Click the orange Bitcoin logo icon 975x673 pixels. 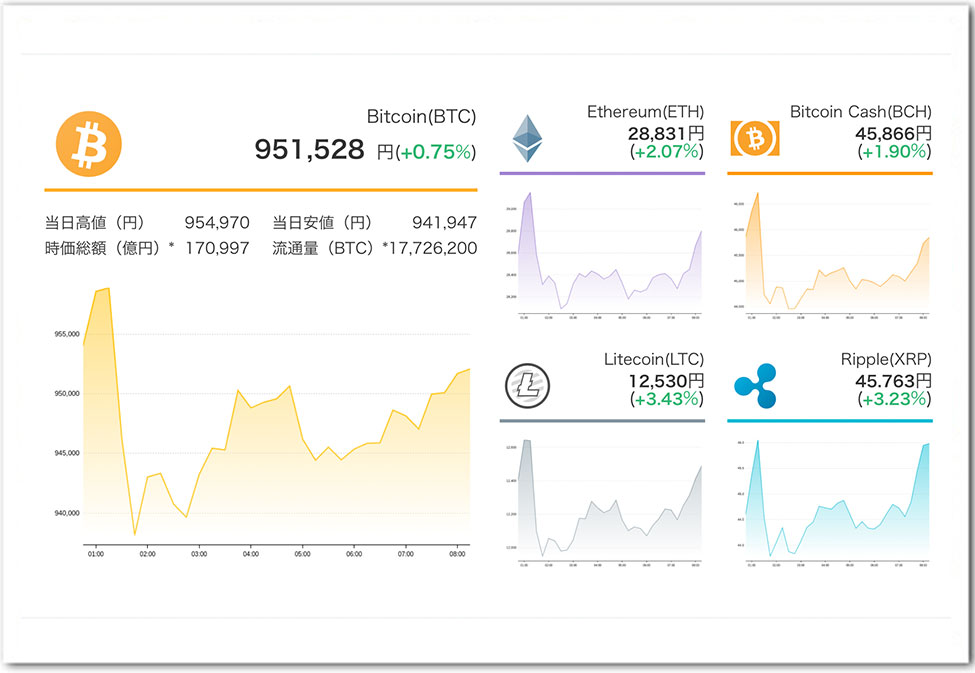(x=89, y=144)
